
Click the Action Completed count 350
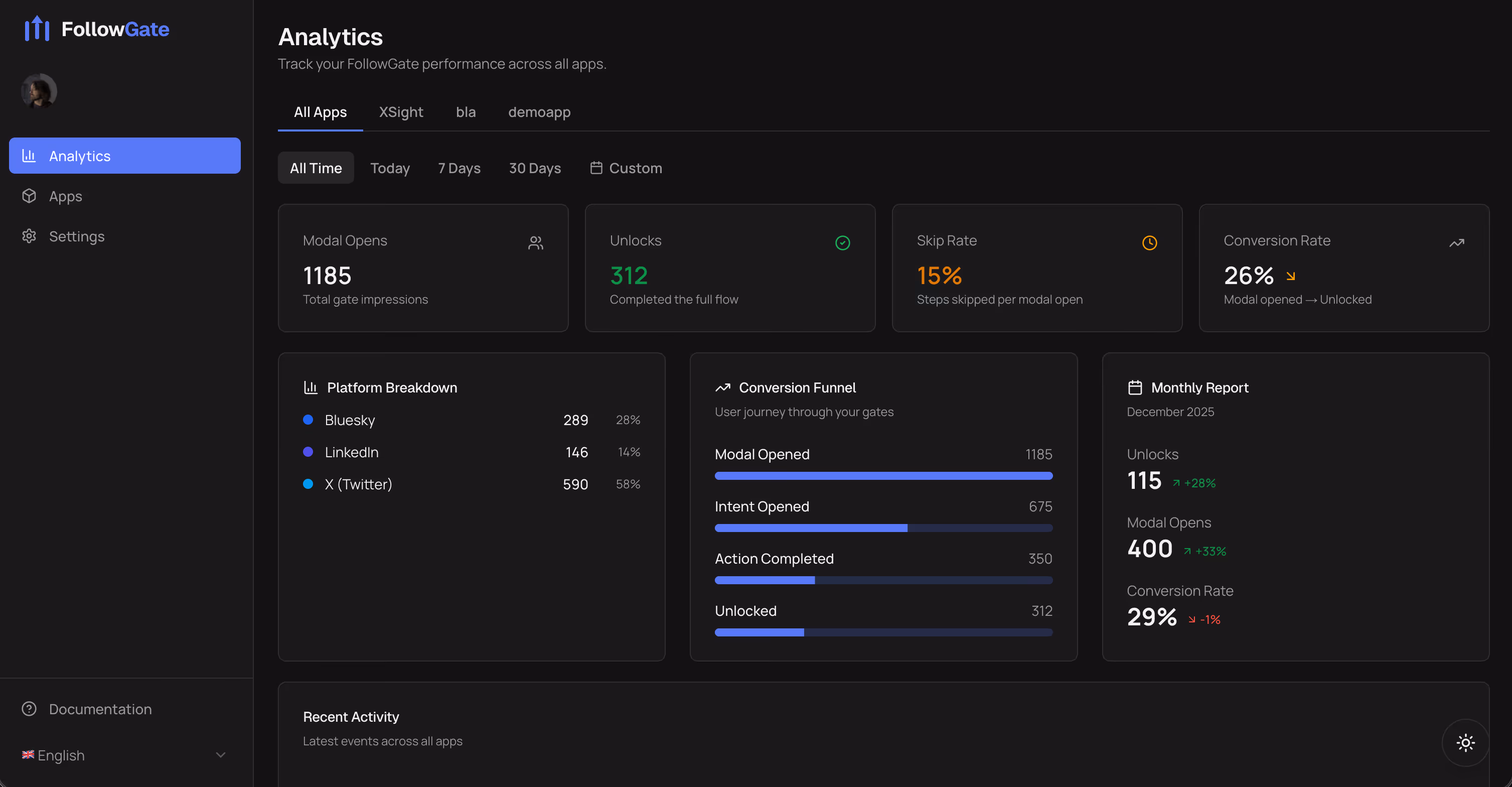1039,559
